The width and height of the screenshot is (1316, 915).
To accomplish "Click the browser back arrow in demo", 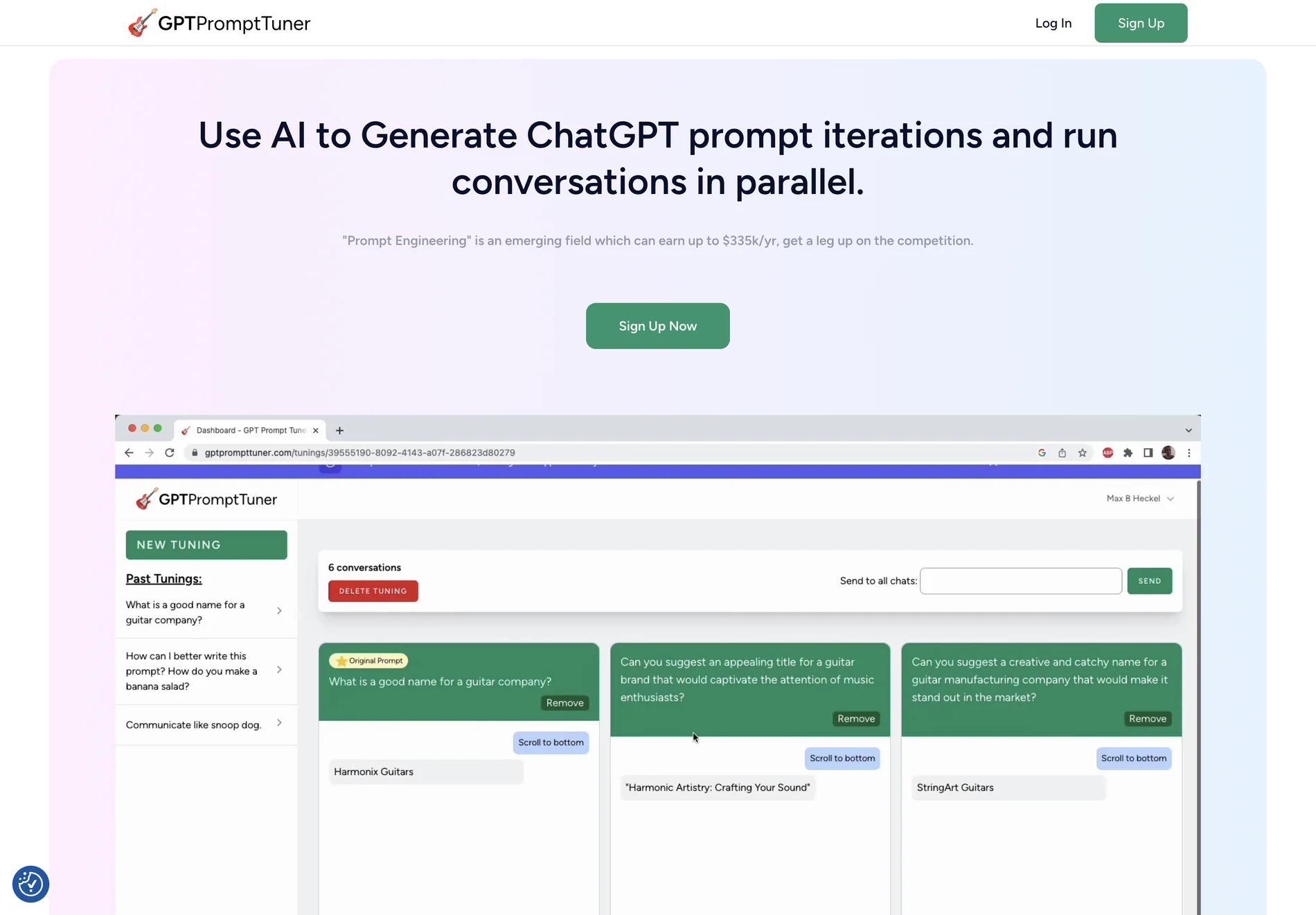I will tap(129, 452).
